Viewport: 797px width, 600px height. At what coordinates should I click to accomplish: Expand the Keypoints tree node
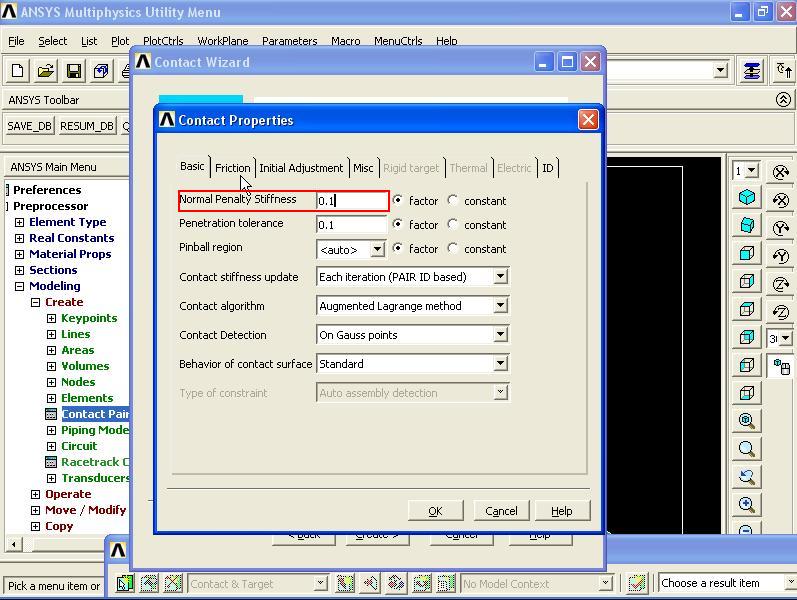[x=51, y=318]
